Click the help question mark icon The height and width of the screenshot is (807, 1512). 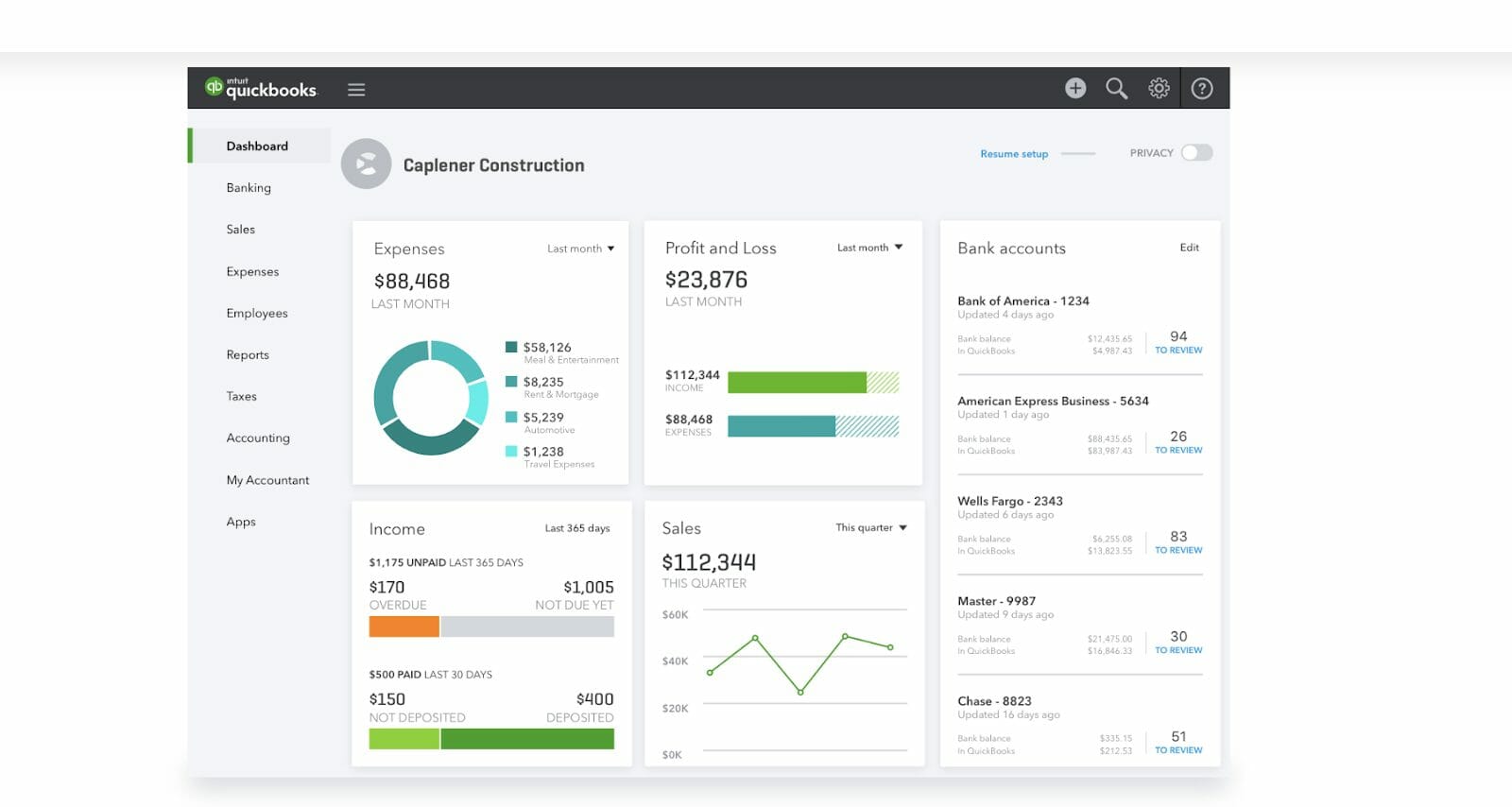pyautogui.click(x=1202, y=88)
